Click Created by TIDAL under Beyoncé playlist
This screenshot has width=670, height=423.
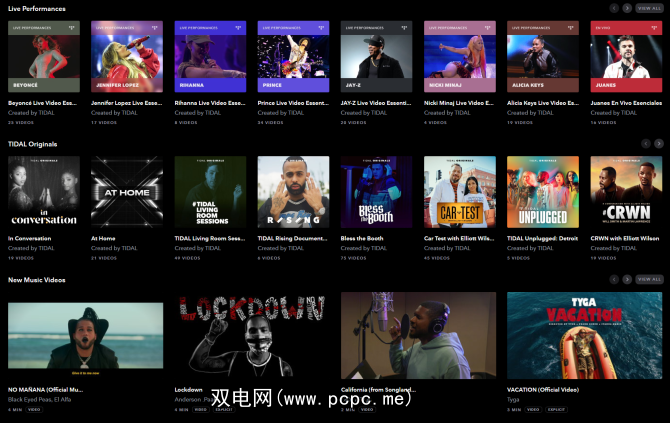point(31,113)
